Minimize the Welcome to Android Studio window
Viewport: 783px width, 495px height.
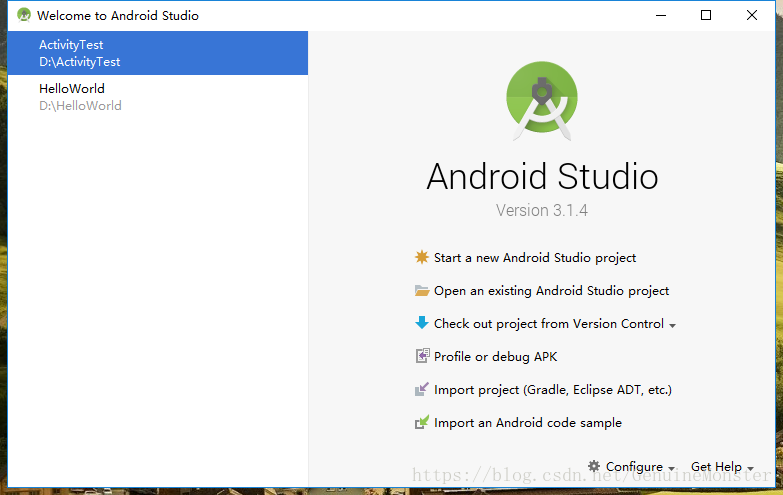pos(661,15)
